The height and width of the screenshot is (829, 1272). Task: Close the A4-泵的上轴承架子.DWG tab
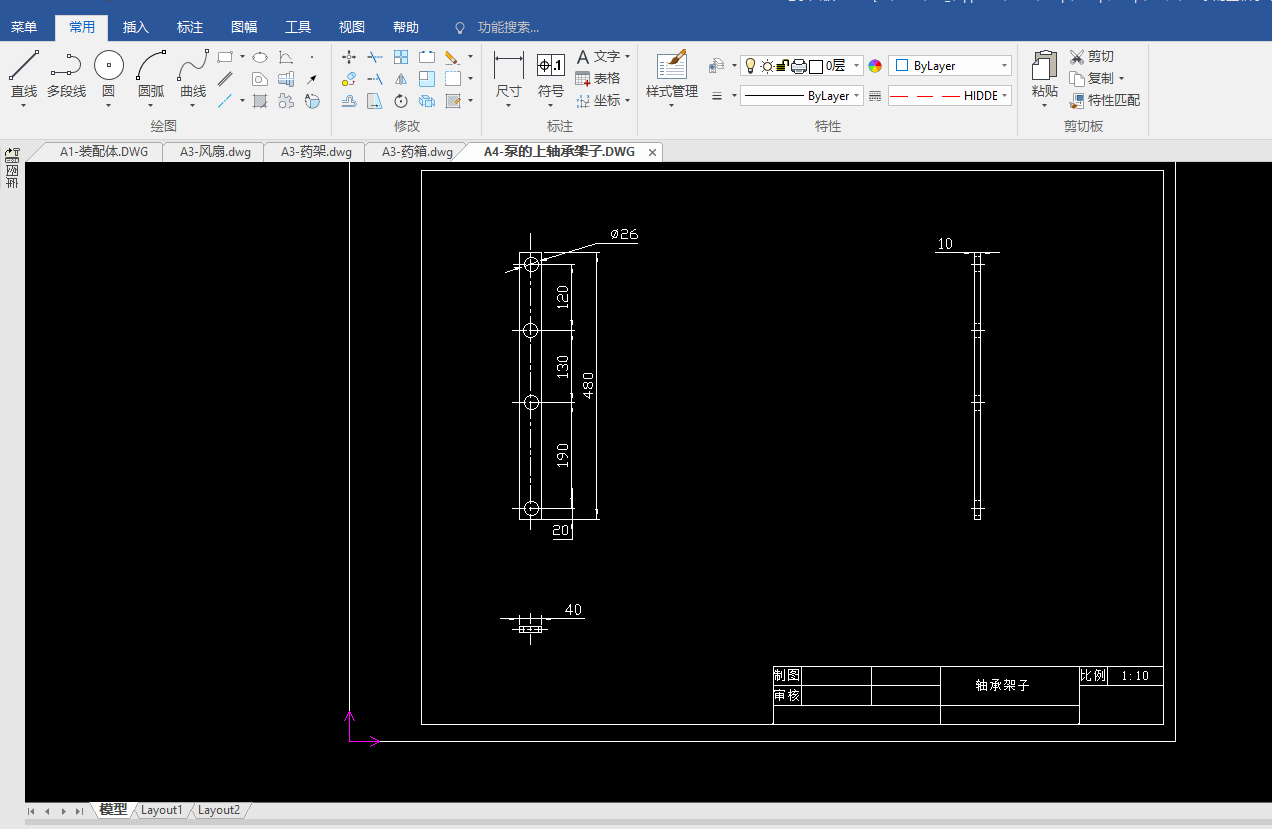pos(652,152)
